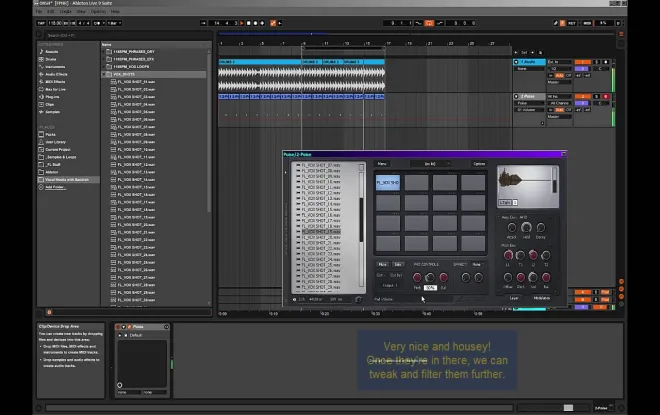Click the Arrangement Record button

pos(255,23)
